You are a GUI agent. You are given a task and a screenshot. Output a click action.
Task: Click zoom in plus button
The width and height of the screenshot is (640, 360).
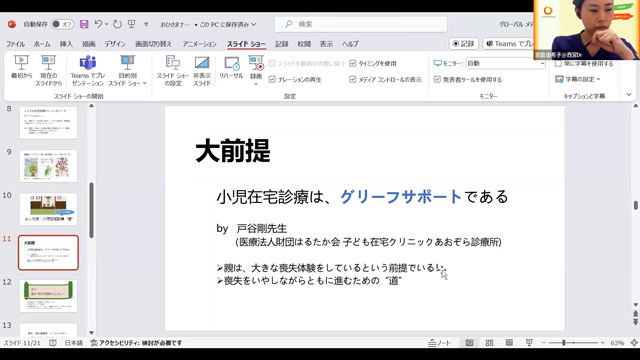point(602,343)
